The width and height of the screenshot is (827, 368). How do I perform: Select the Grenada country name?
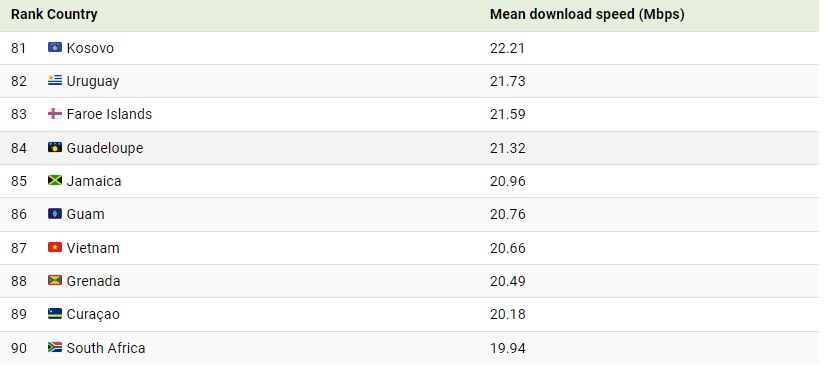click(93, 281)
